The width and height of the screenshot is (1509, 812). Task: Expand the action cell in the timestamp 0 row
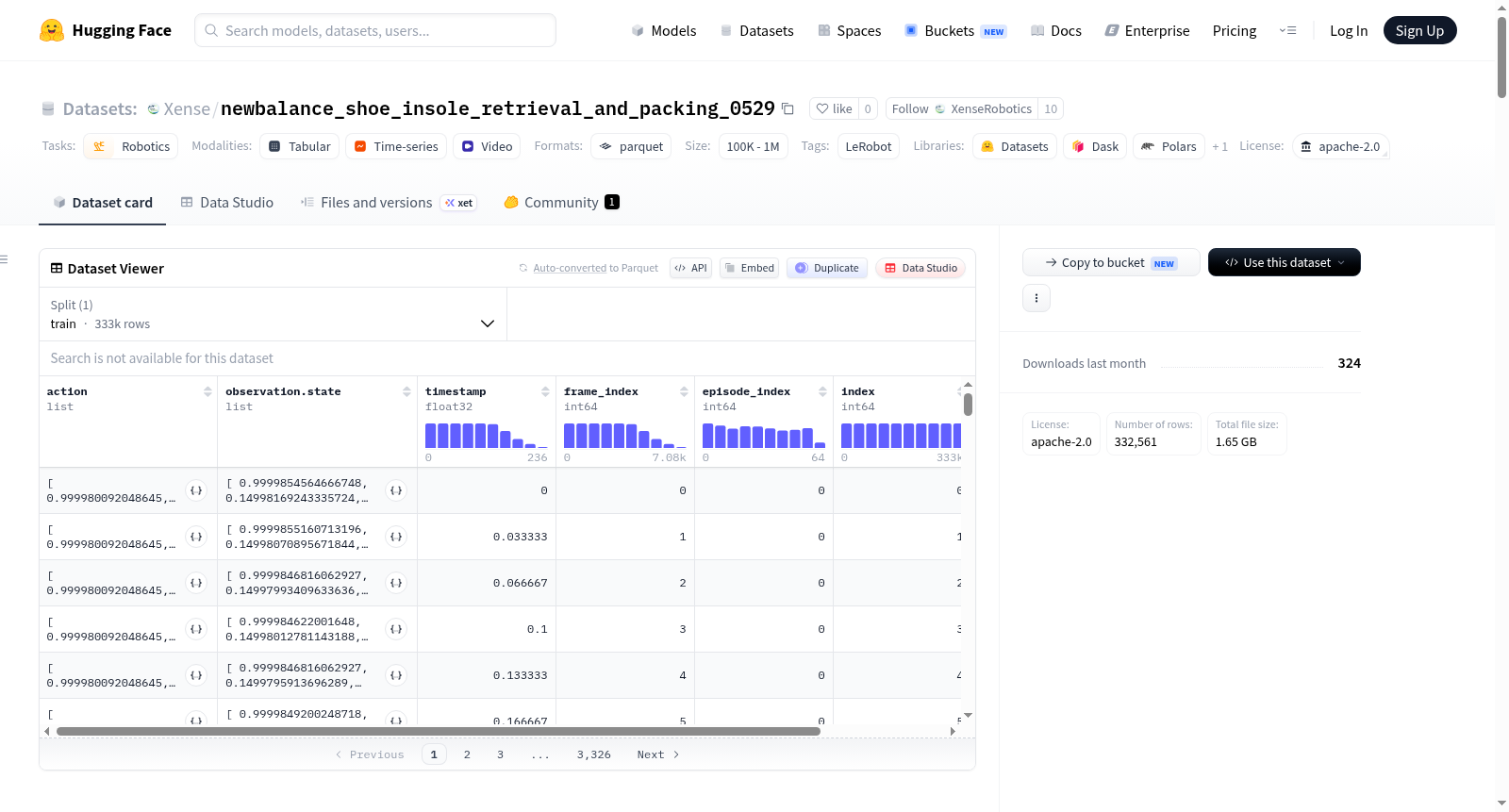pyautogui.click(x=196, y=490)
